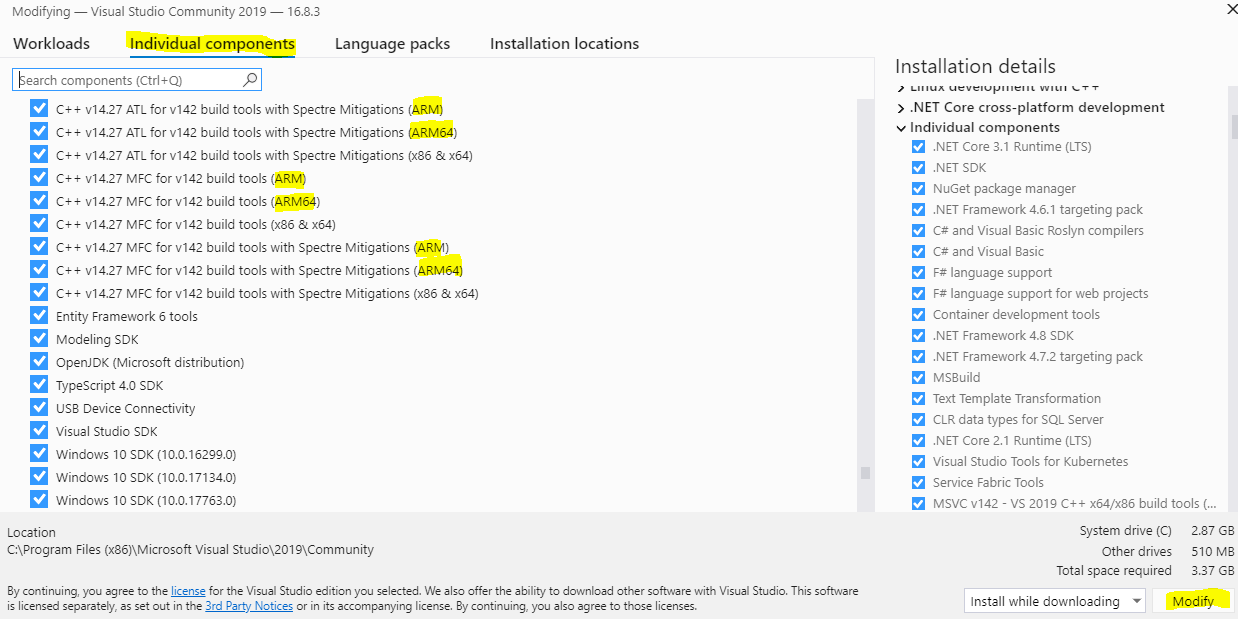Uncheck Windows 10 SDK (10.0.16299.0)
The image size is (1238, 619).
(39, 453)
